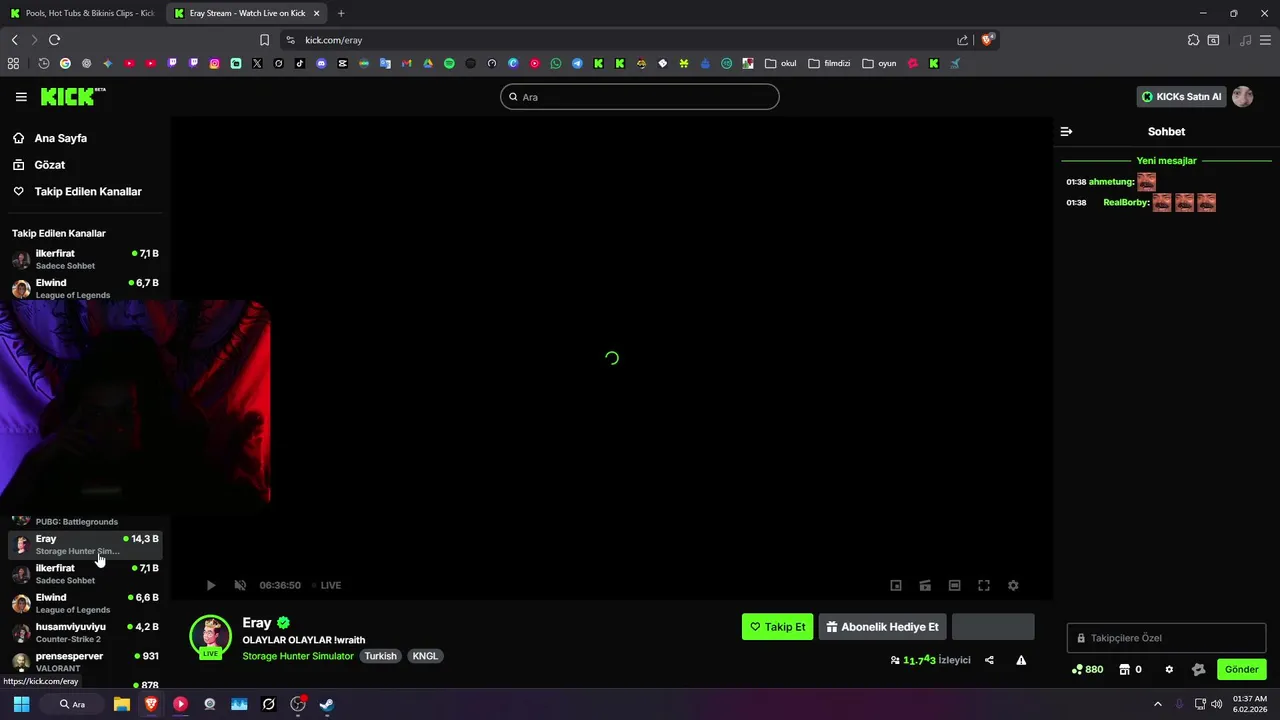Show hidden system tray icons
This screenshot has width=1280, height=720.
coord(1158,704)
